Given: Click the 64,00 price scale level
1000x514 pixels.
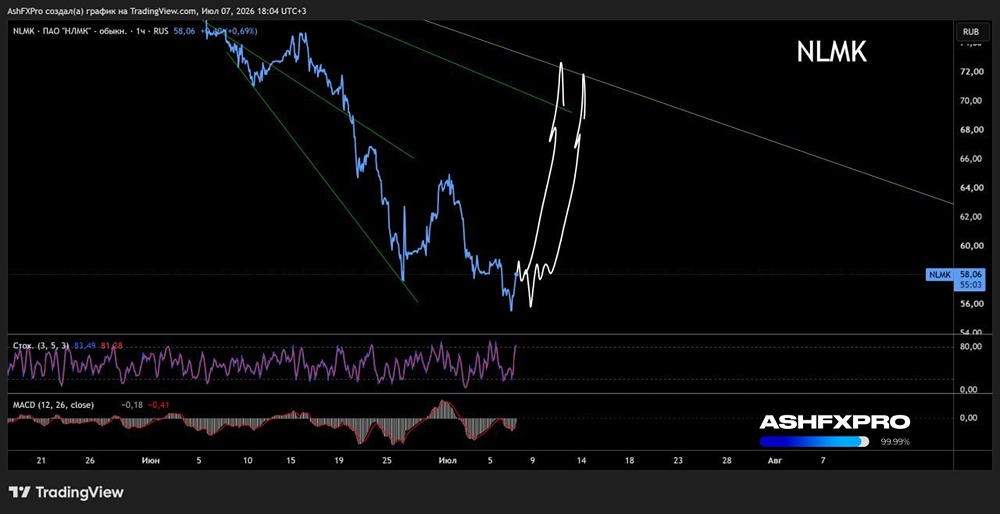Looking at the screenshot, I should tap(971, 187).
